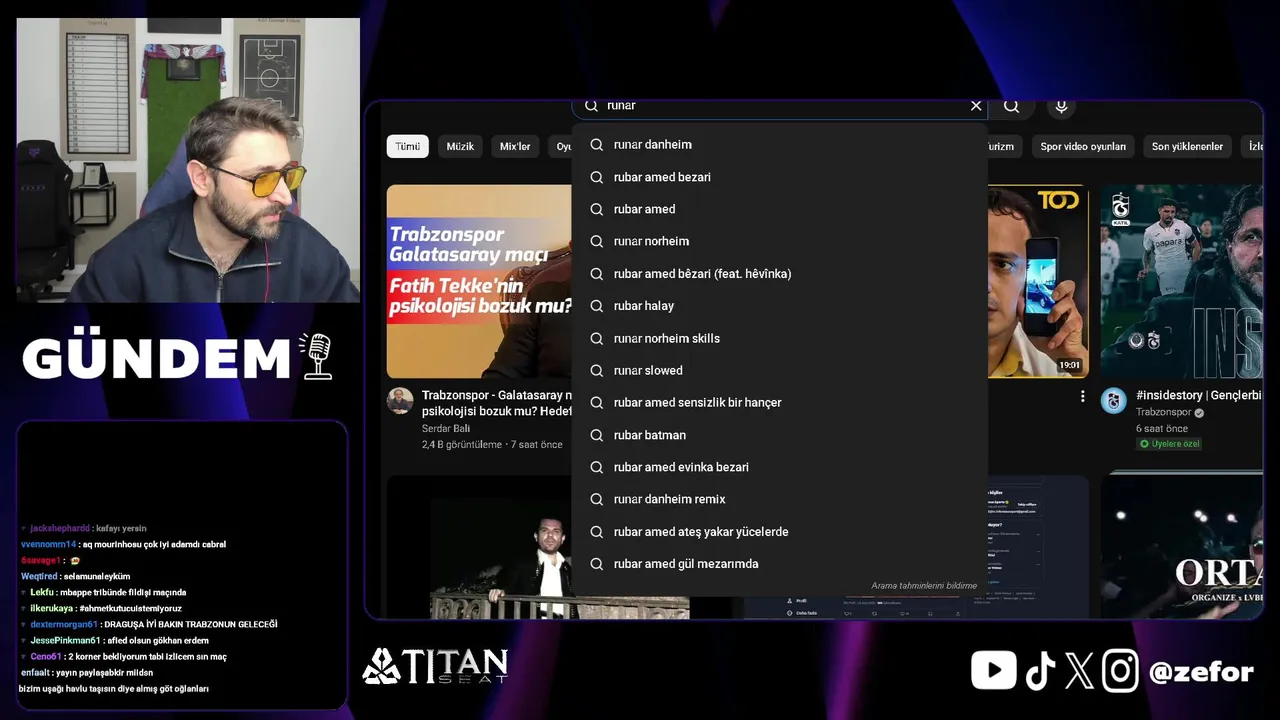1280x720 pixels.
Task: Choose suggestion 'runar norheim'
Action: (780, 241)
